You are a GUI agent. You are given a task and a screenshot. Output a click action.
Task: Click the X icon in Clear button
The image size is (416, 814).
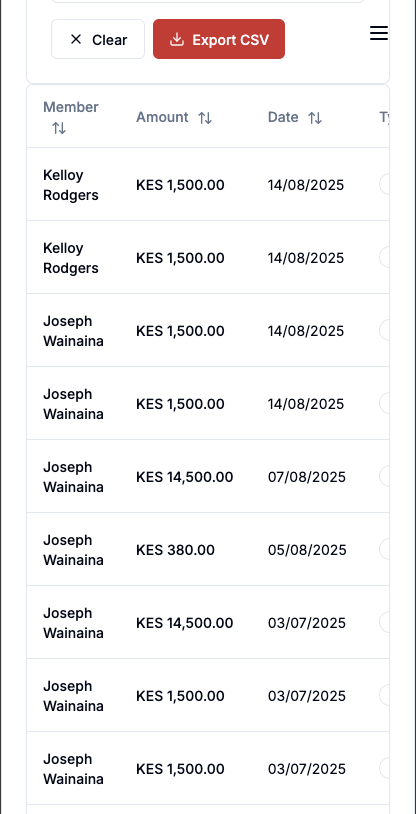point(76,39)
